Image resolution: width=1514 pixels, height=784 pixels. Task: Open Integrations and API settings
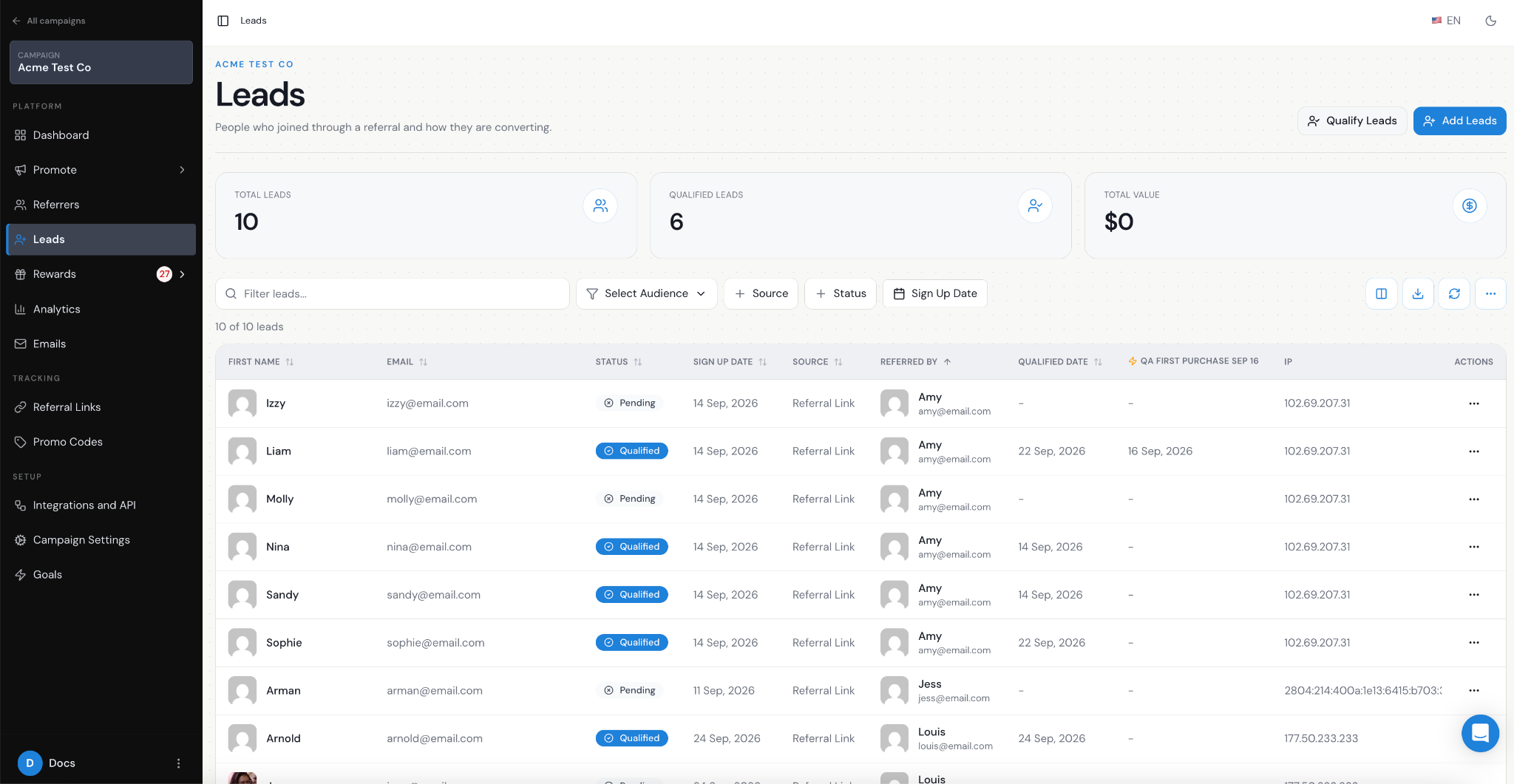101,505
